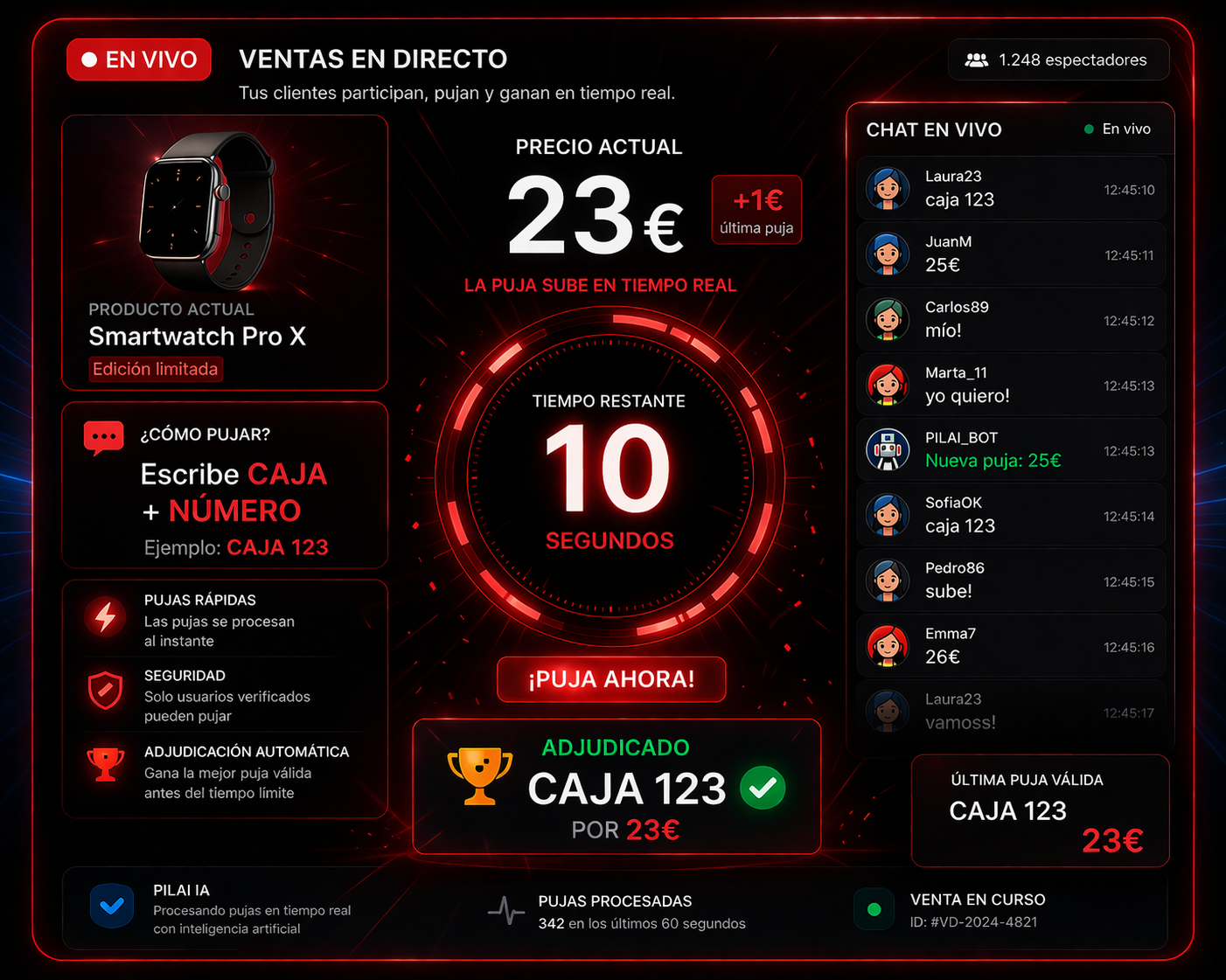The image size is (1226, 980).
Task: Click the lightning bolt Pujas Rápidas icon
Action: click(106, 616)
